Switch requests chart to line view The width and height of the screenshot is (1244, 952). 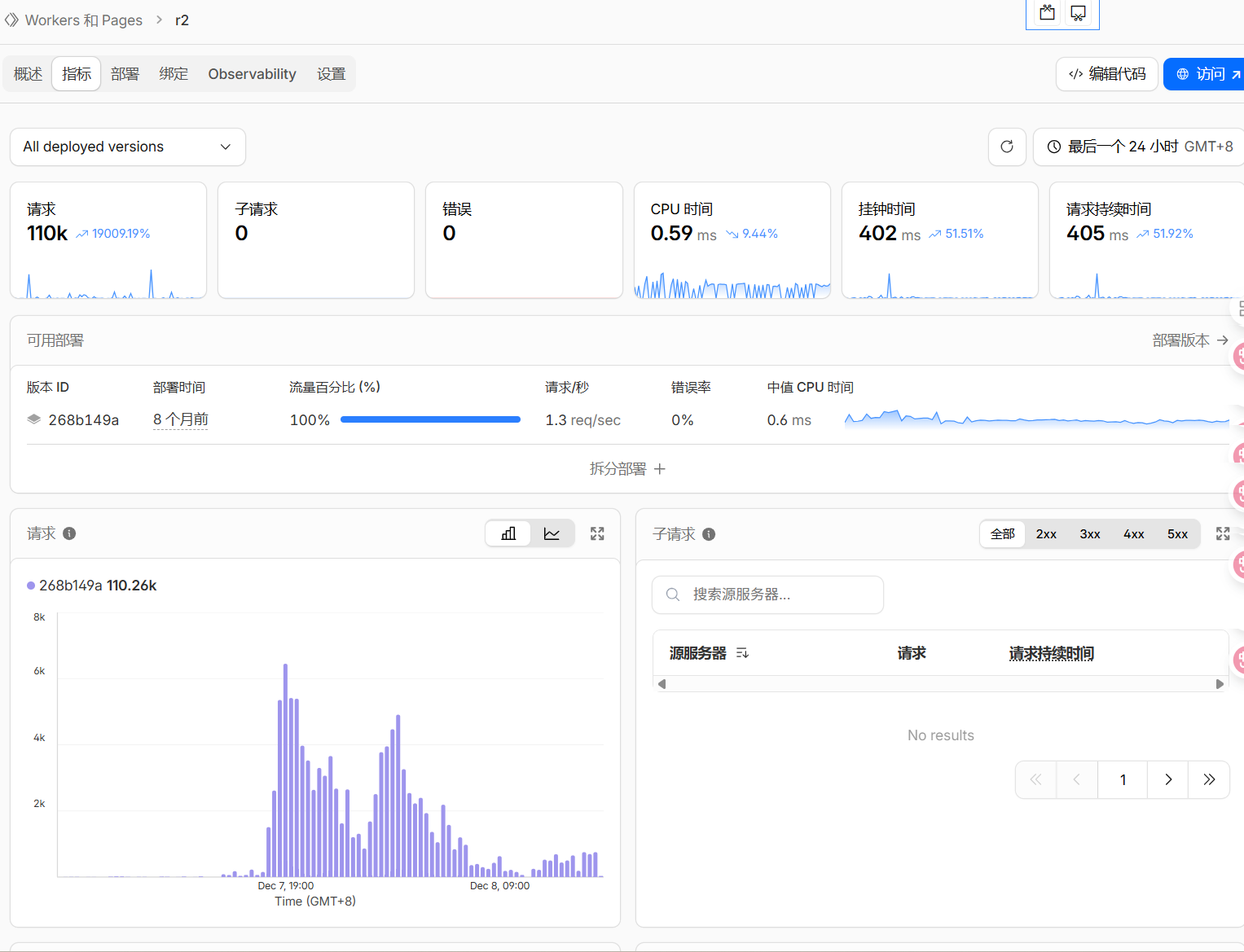pos(552,533)
